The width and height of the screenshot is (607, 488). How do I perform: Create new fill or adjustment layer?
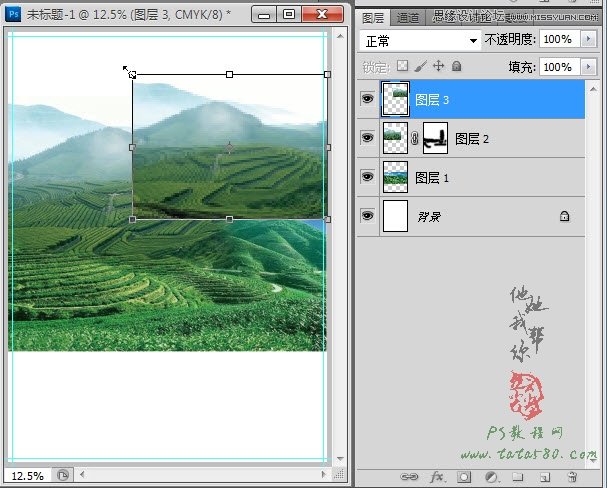coord(491,477)
